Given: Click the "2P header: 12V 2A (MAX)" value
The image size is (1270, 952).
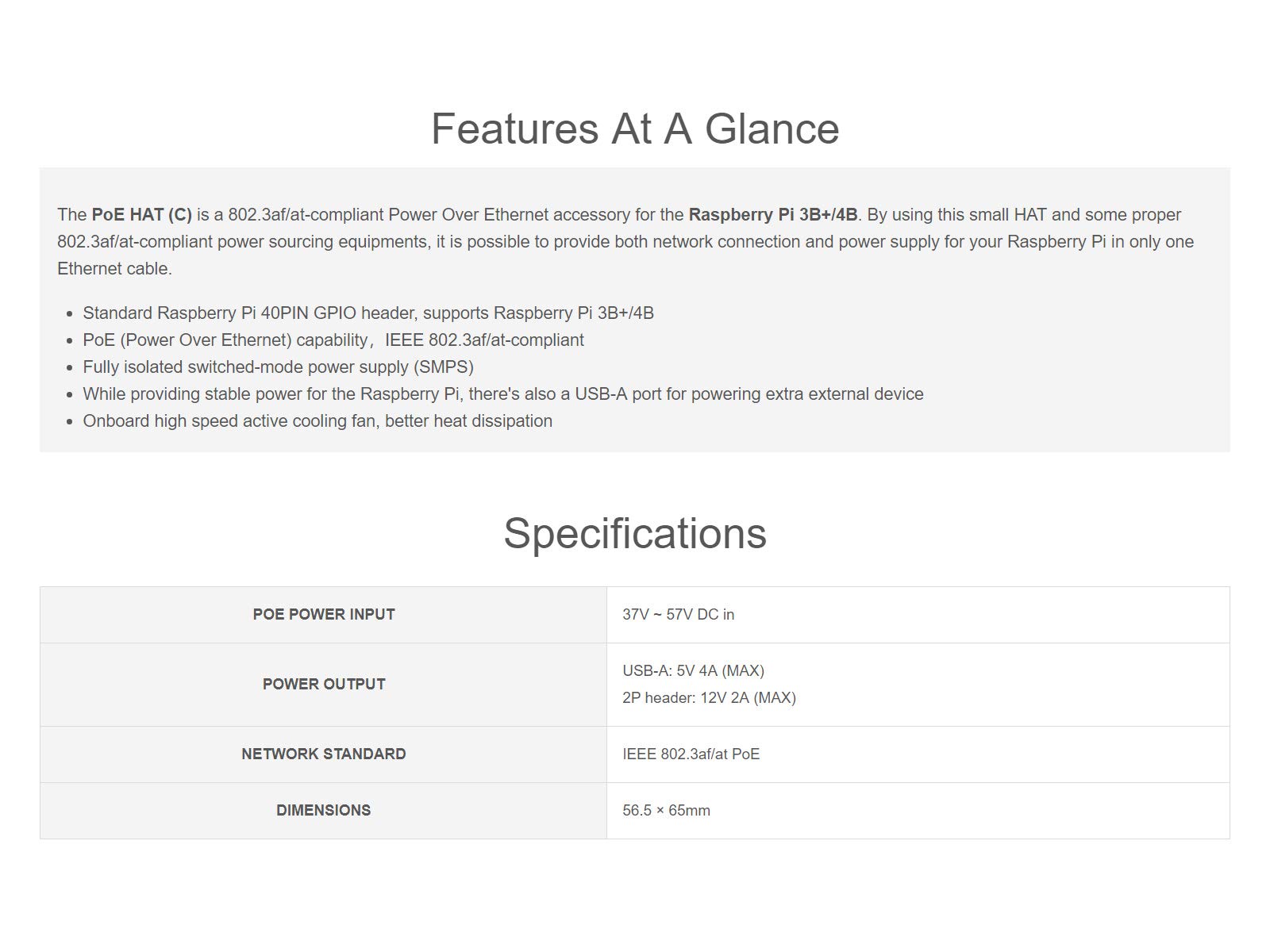Looking at the screenshot, I should (709, 698).
